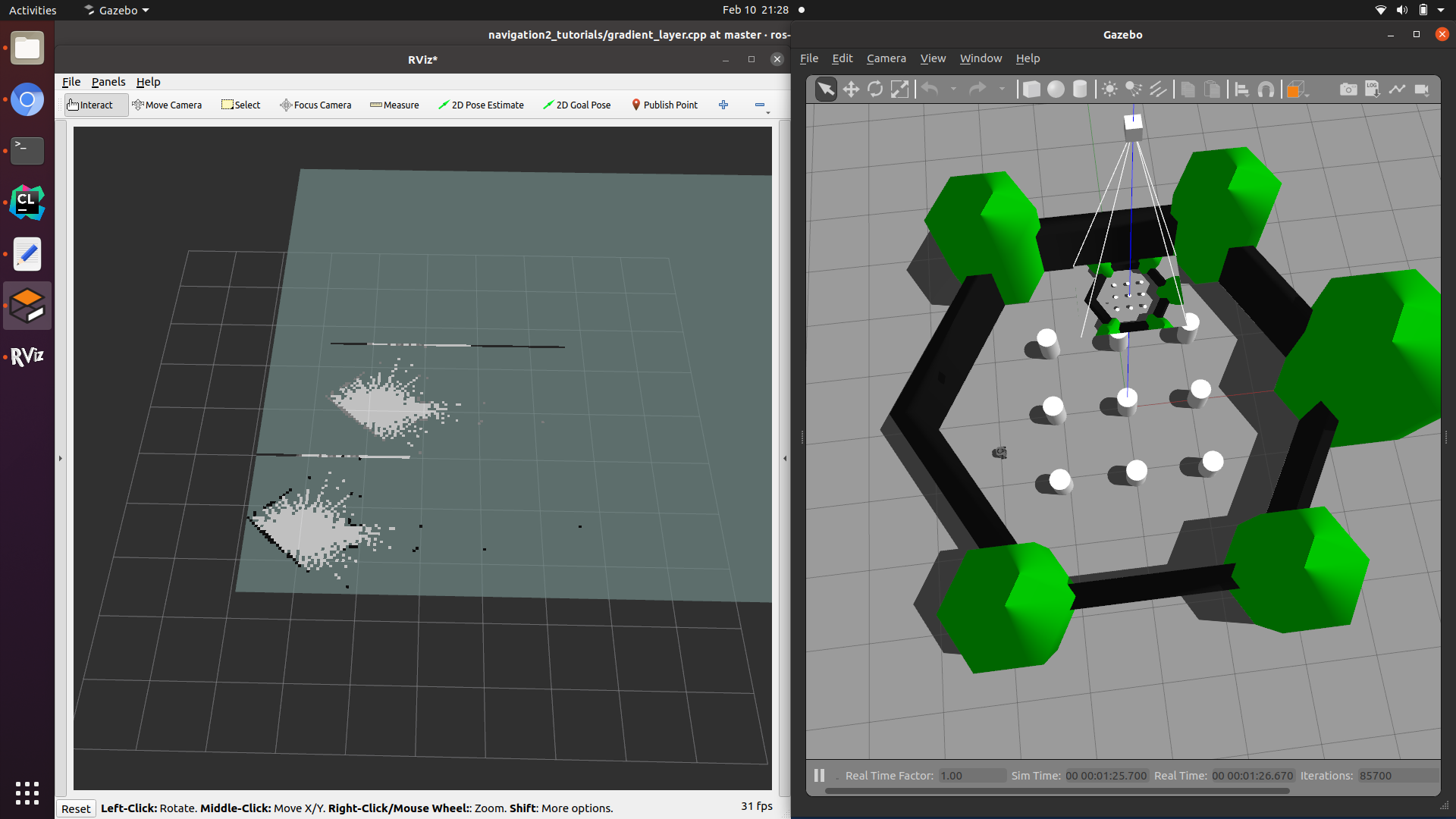
Task: Activate the selection arrow mode in Gazebo
Action: (x=825, y=89)
